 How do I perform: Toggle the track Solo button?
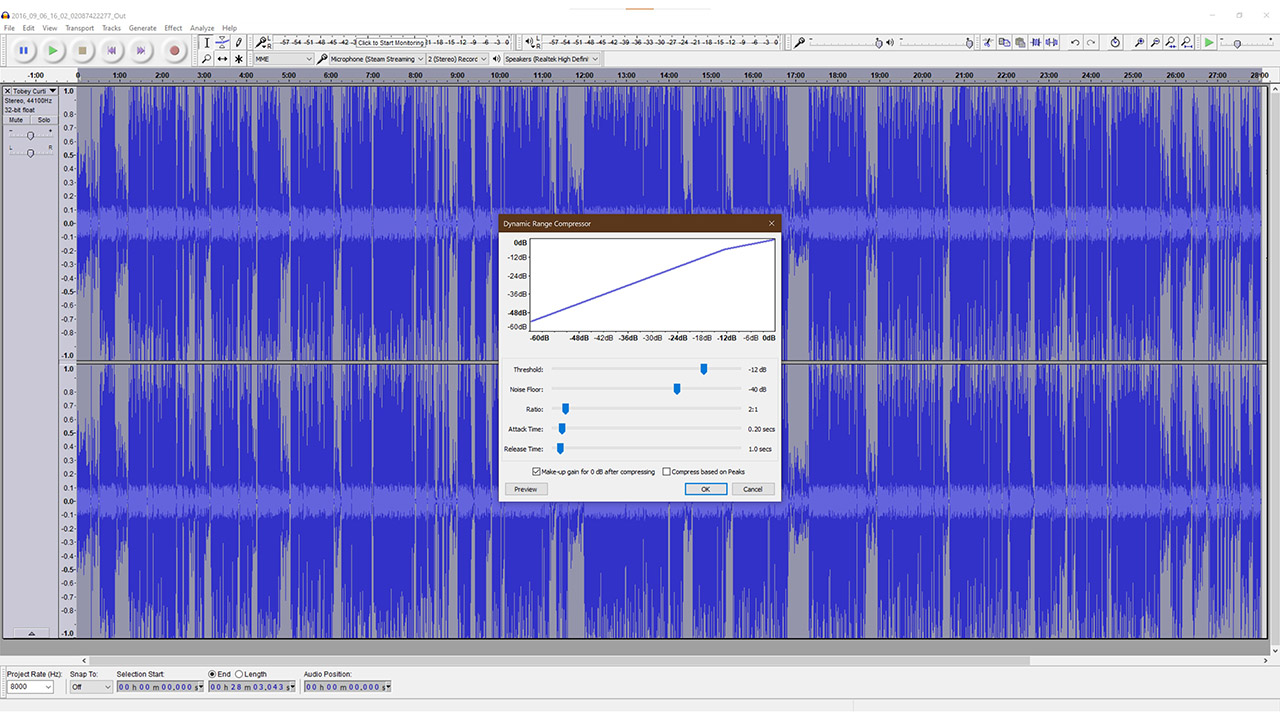[x=43, y=120]
